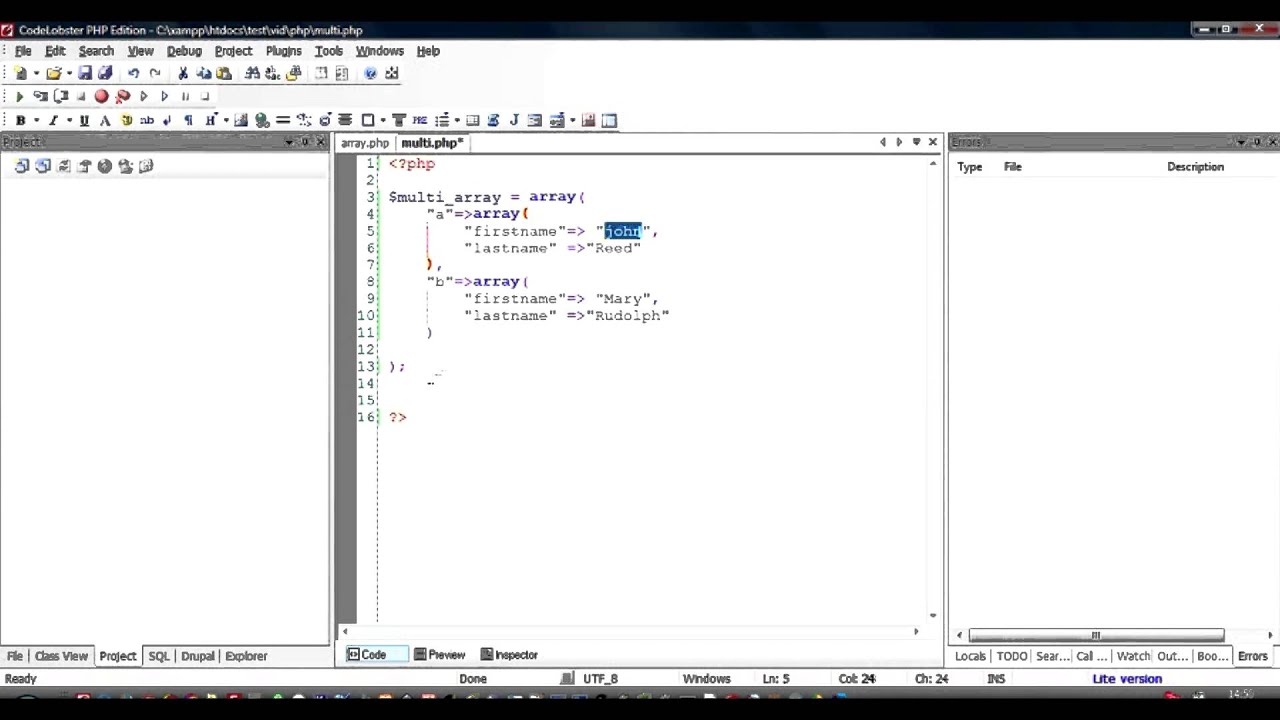Pin the Project panel
1280x720 pixels.
coord(305,142)
